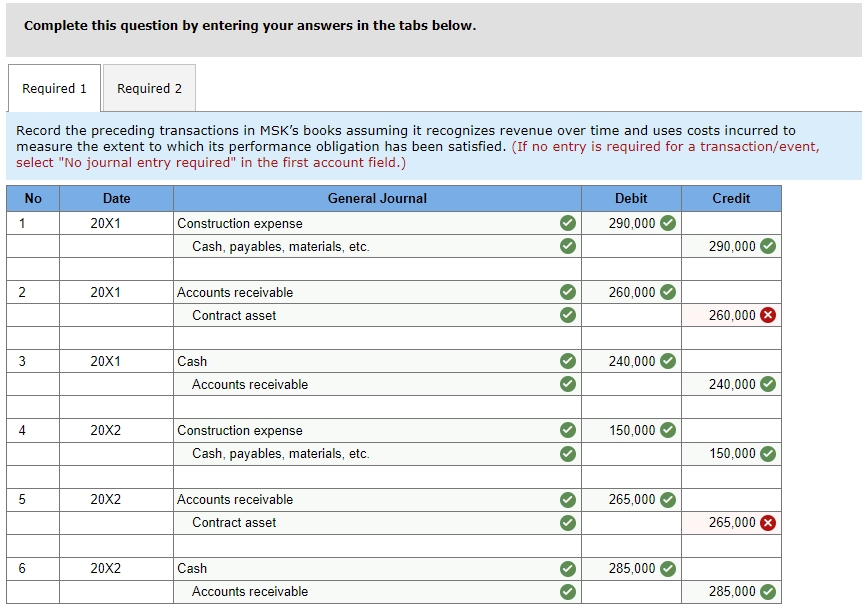Click the 290,000 debit amount field in entry 1
This screenshot has height=612, width=866.
[631, 223]
